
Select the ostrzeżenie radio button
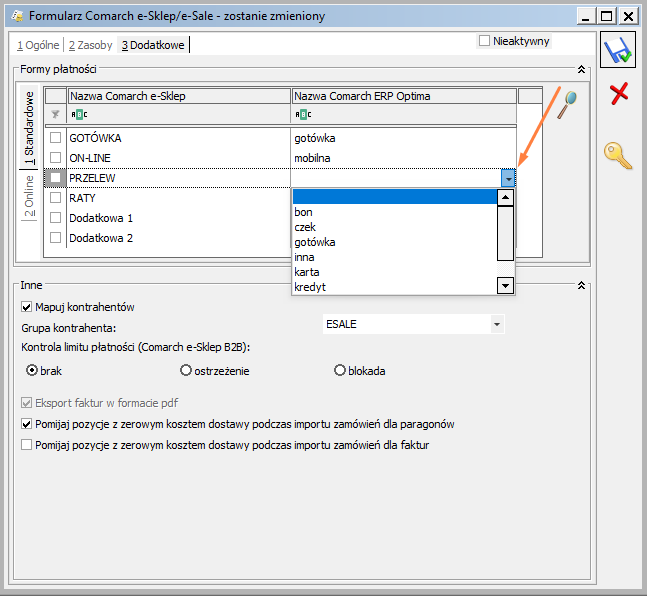tap(186, 370)
